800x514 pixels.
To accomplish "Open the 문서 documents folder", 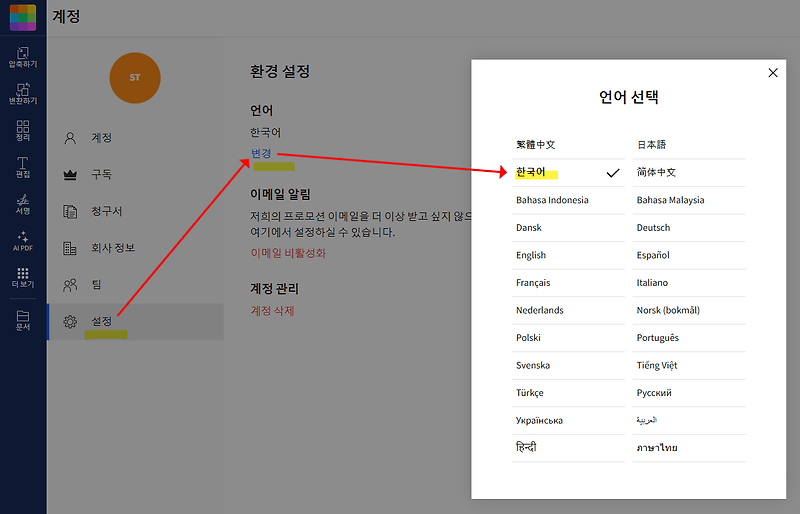I will pos(23,320).
